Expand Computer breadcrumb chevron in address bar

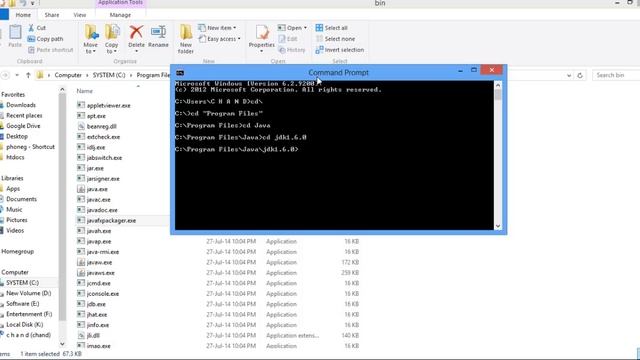pos(87,75)
